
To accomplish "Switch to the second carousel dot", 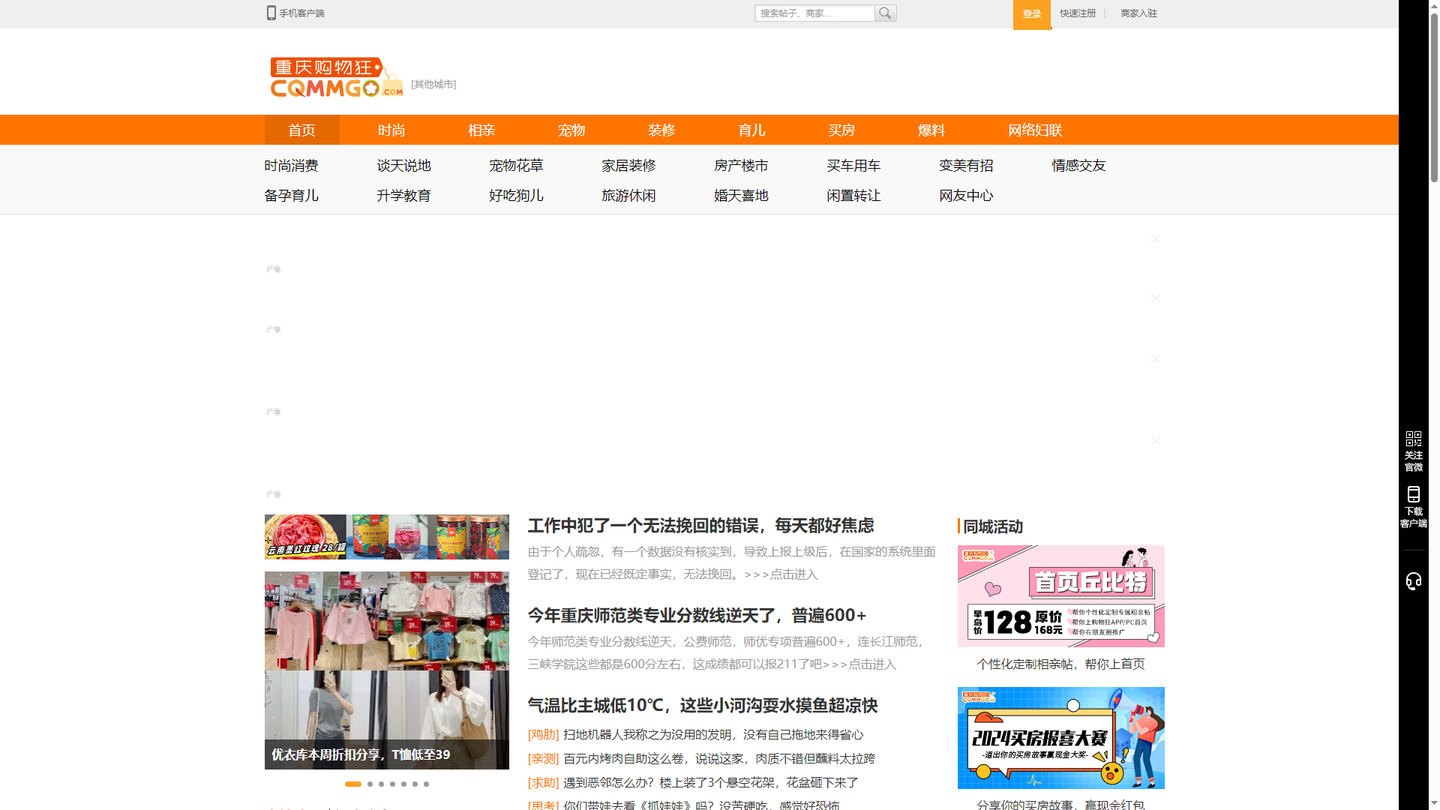I will click(x=370, y=784).
